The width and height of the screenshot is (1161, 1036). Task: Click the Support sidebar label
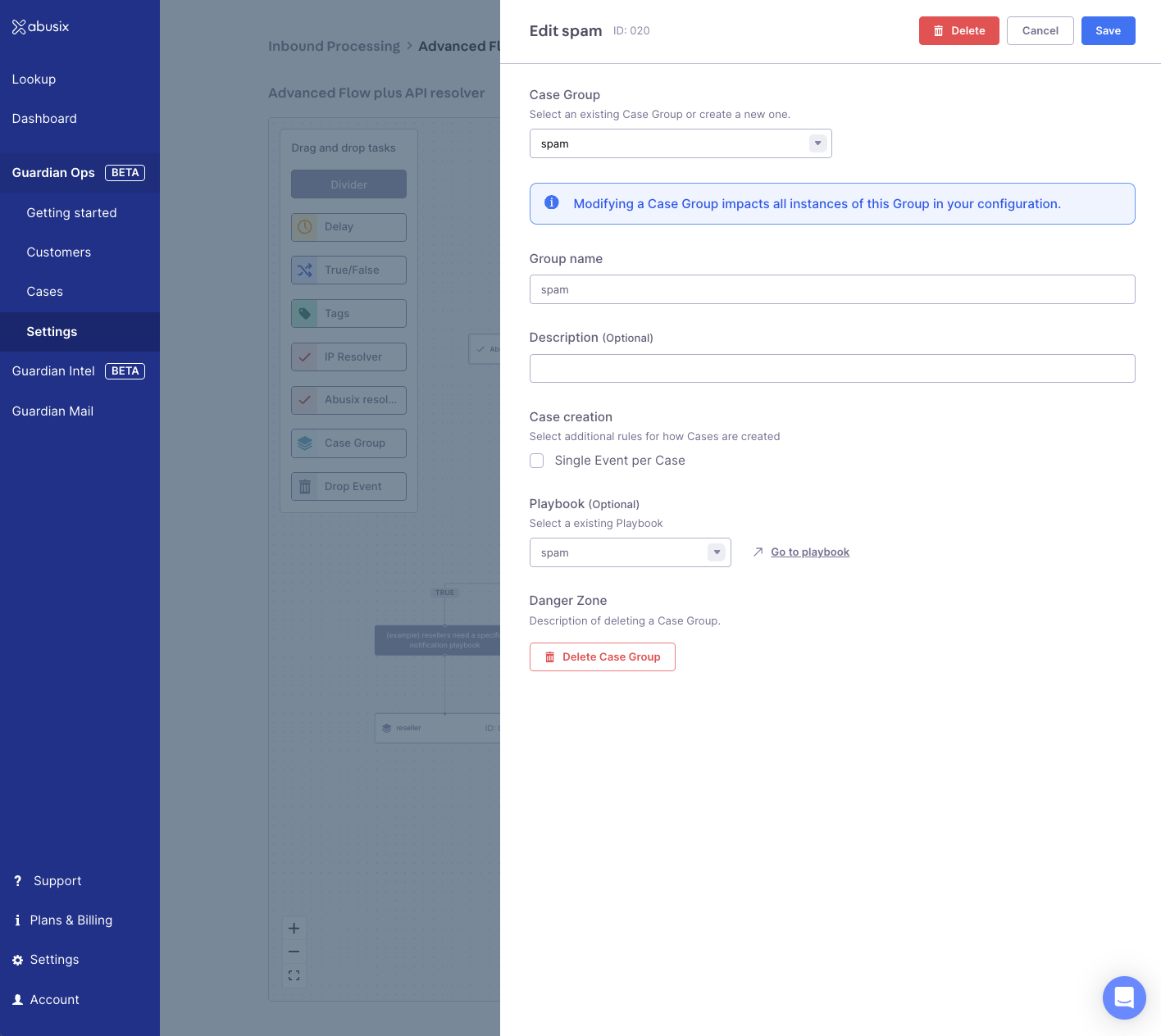pos(57,881)
